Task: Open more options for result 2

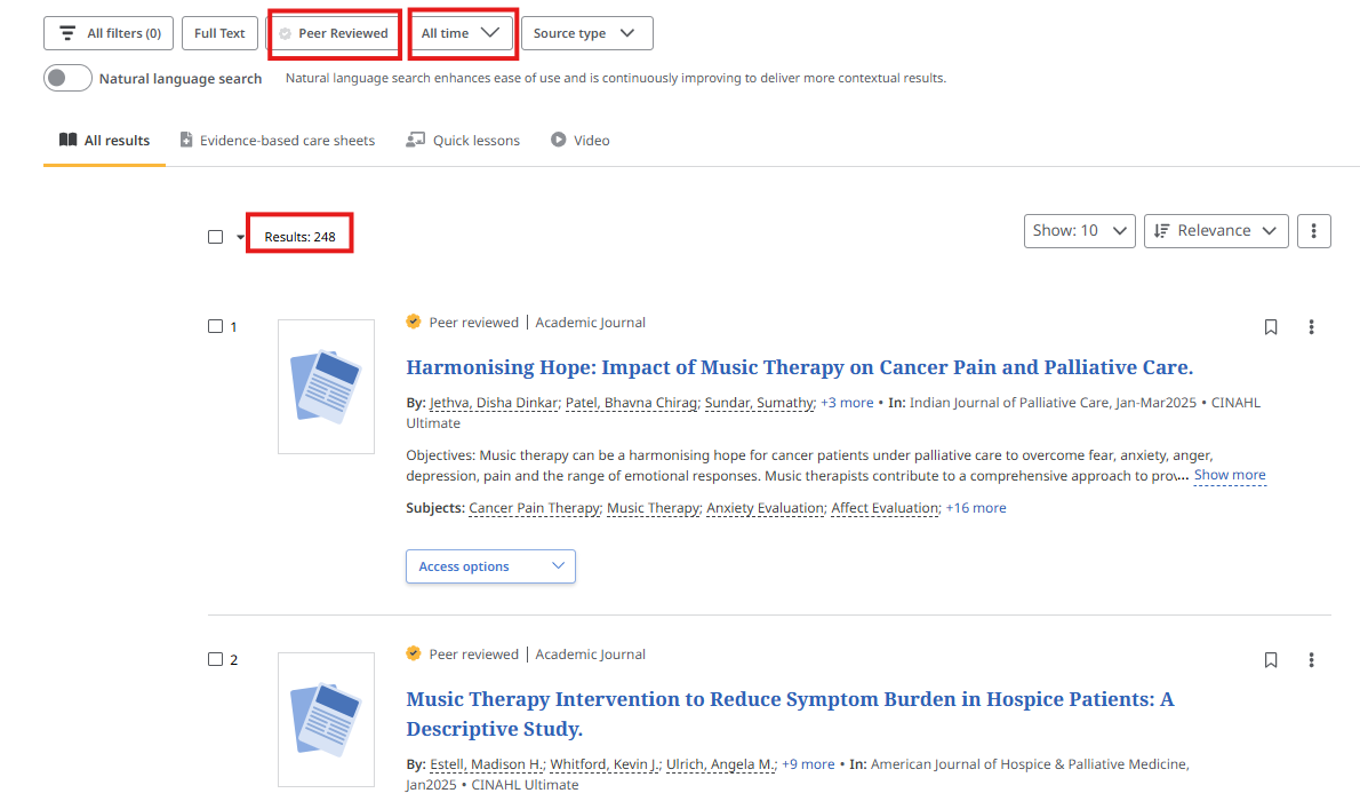Action: click(1311, 660)
